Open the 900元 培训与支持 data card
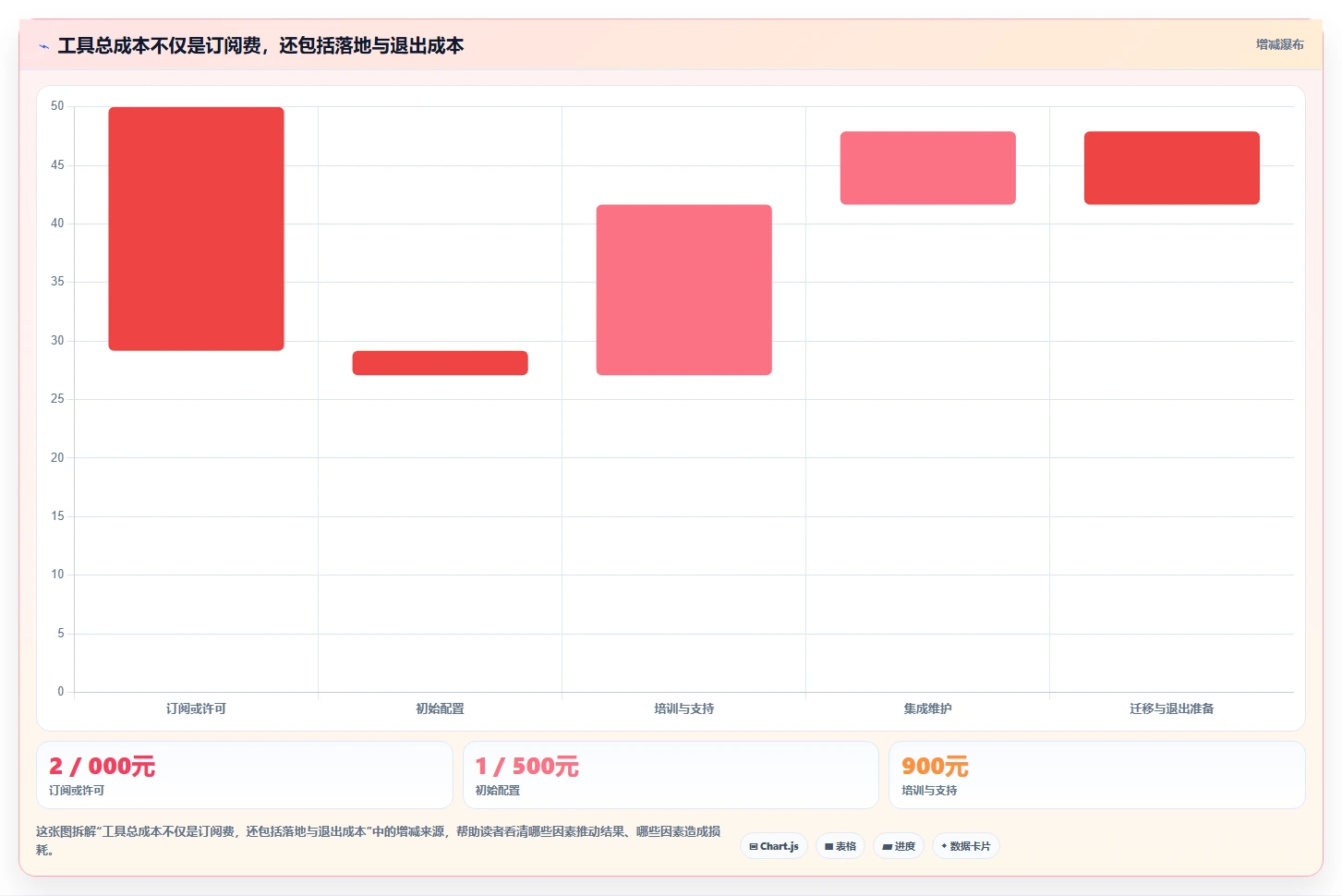The width and height of the screenshot is (1342, 896). coord(1096,775)
